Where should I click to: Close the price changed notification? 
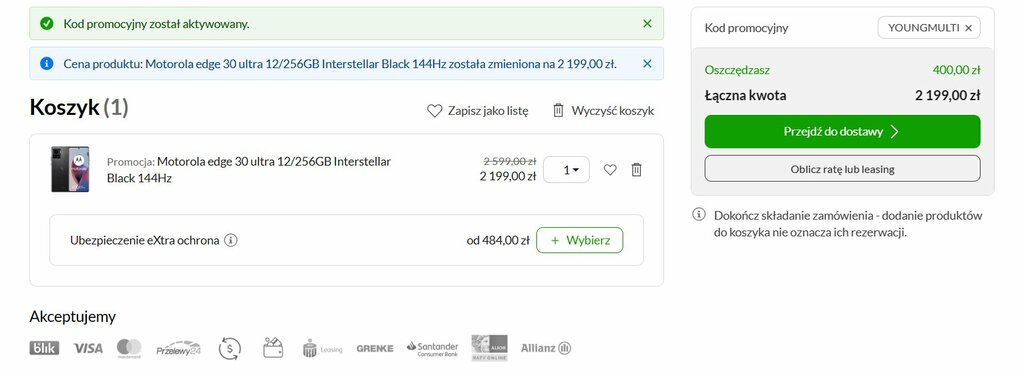[x=647, y=63]
